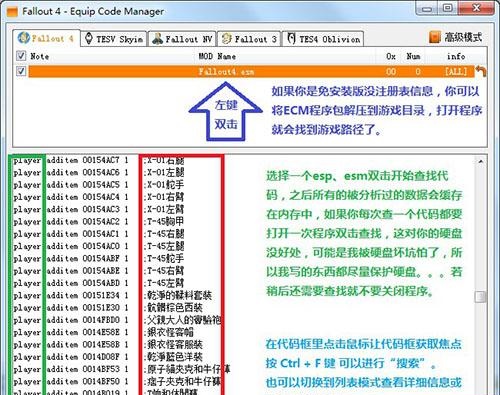This screenshot has width=500, height=395.
Task: Click the code list scroll-up arrow
Action: 480,162
